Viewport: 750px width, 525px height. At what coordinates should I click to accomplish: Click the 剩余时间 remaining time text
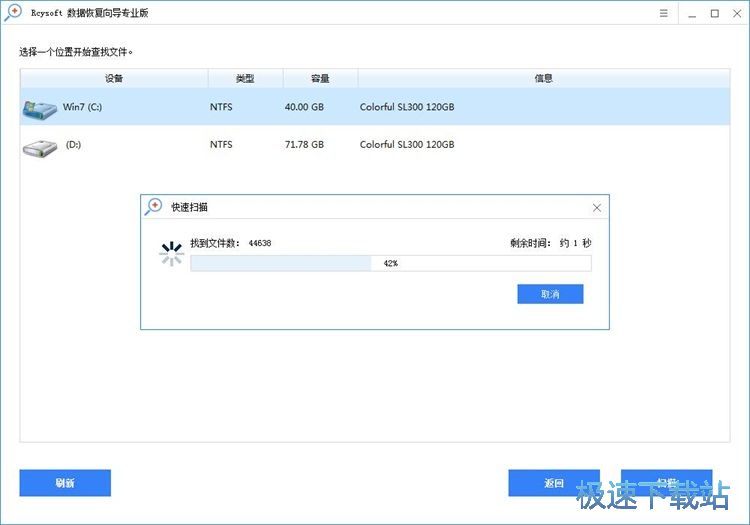click(x=551, y=243)
